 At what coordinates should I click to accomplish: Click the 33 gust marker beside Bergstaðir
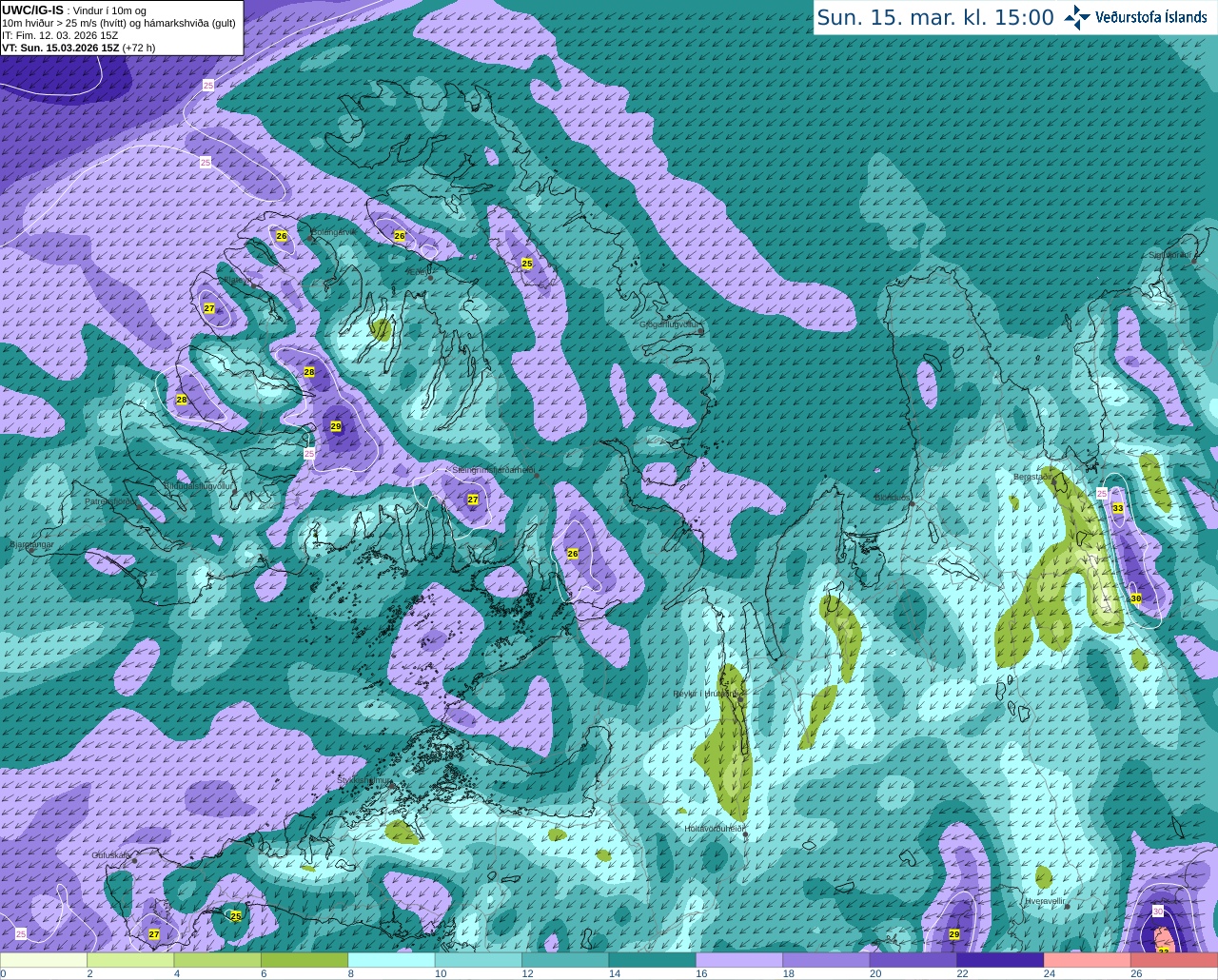click(1118, 509)
